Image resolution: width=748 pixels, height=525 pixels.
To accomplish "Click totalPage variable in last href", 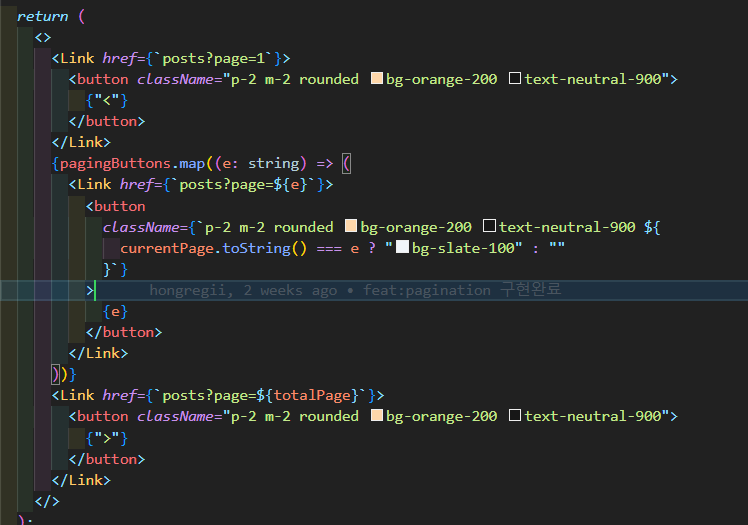I will pyautogui.click(x=312, y=395).
